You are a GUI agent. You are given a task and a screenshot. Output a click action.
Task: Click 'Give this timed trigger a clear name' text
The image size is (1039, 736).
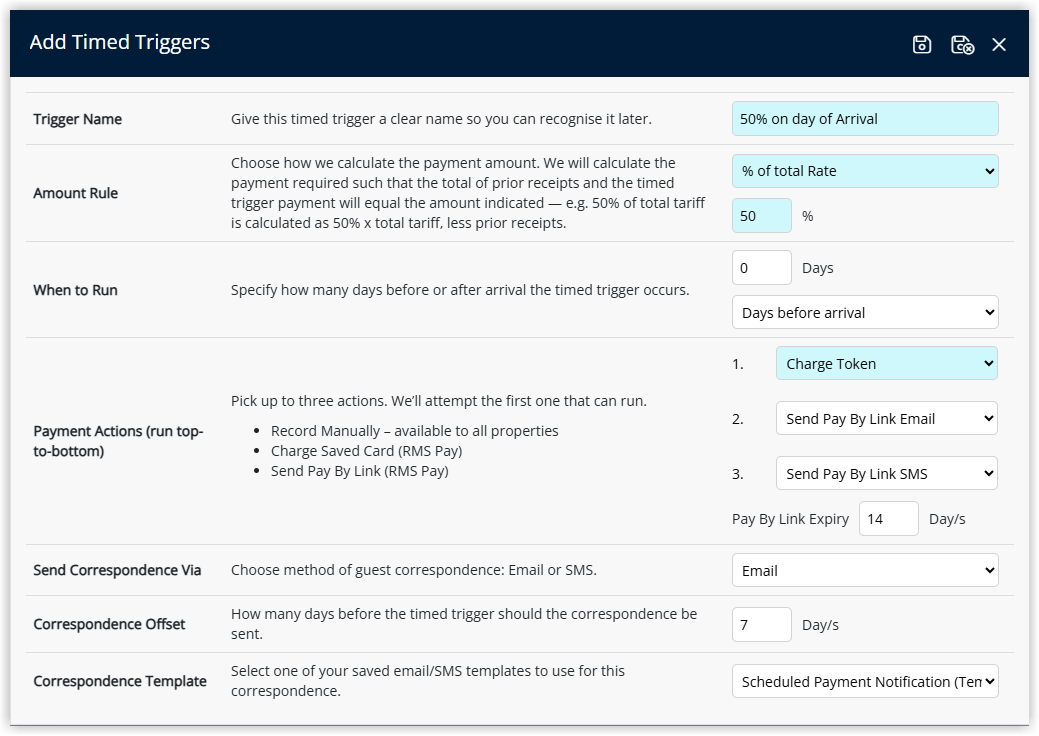[x=441, y=119]
